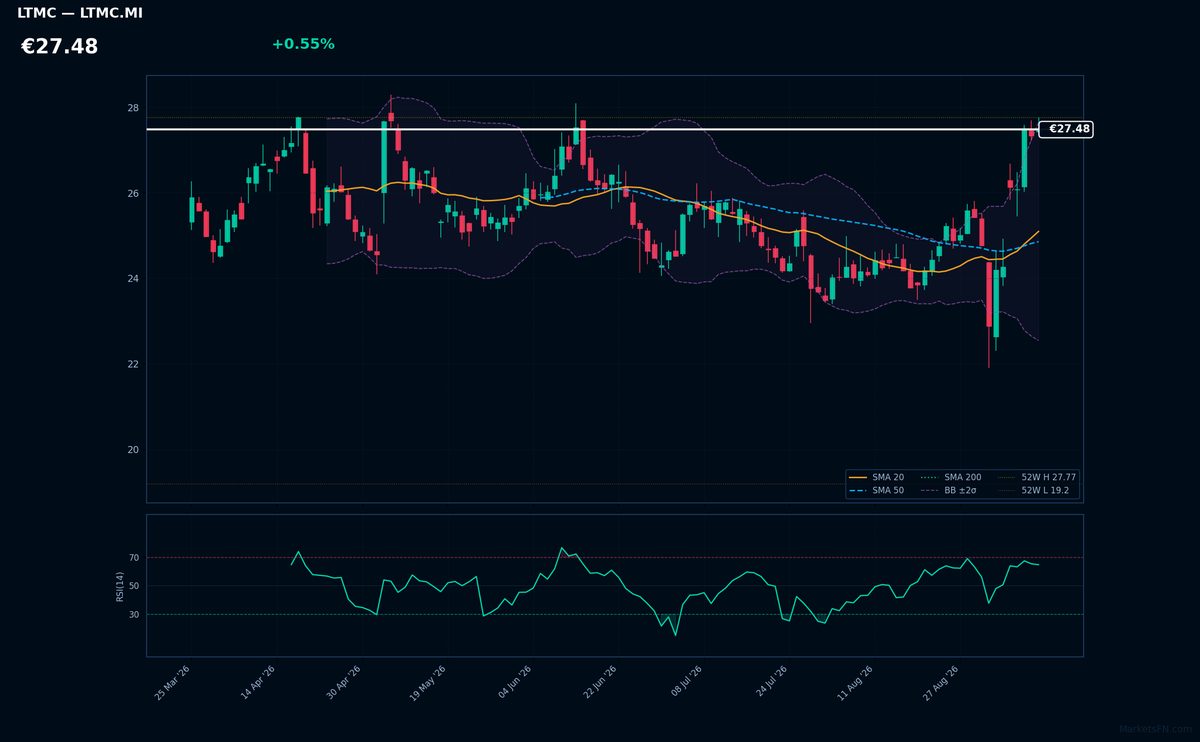Click the 04 Jun '26 date label
The image size is (1200, 742).
(514, 682)
